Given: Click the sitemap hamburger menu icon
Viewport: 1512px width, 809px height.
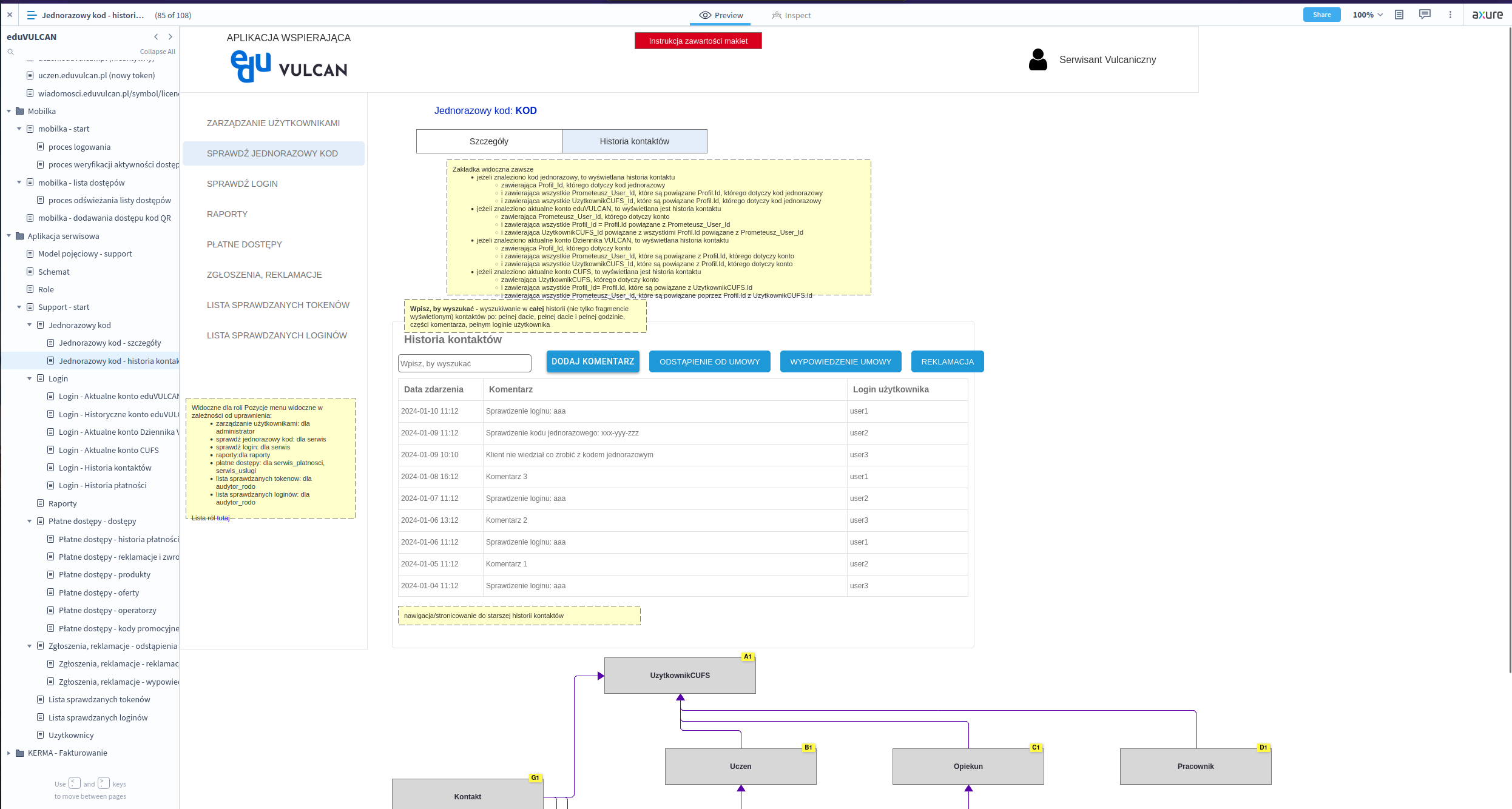Looking at the screenshot, I should coord(32,15).
